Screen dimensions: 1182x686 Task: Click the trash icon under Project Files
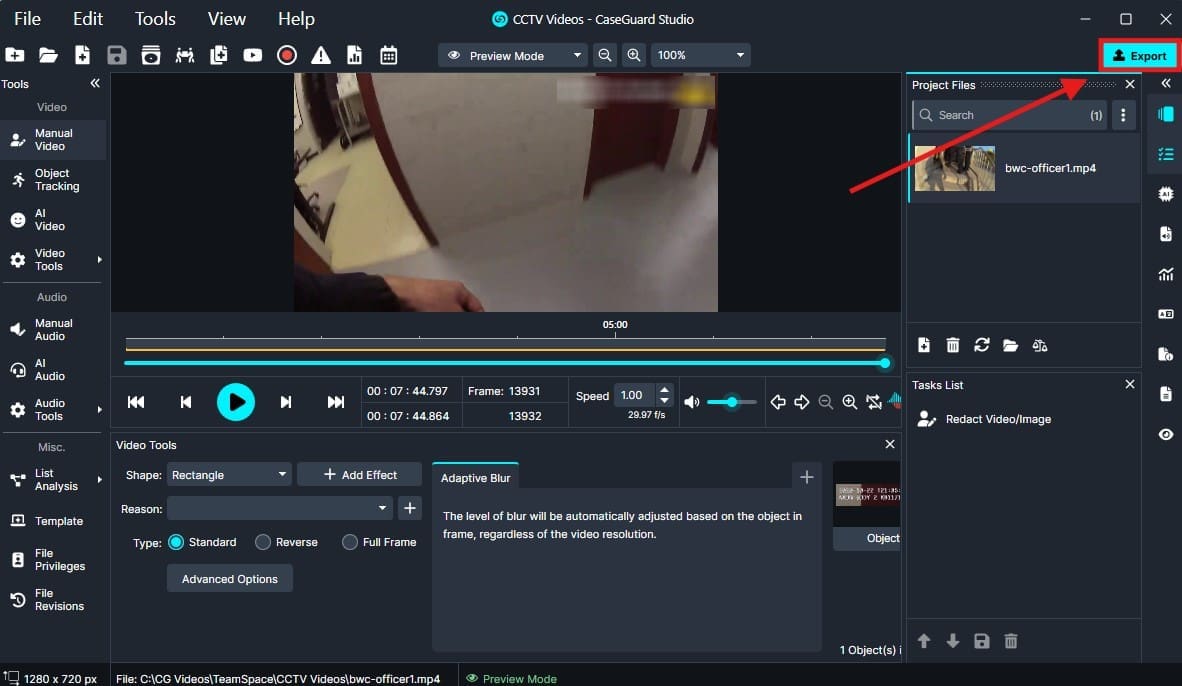[x=953, y=345]
